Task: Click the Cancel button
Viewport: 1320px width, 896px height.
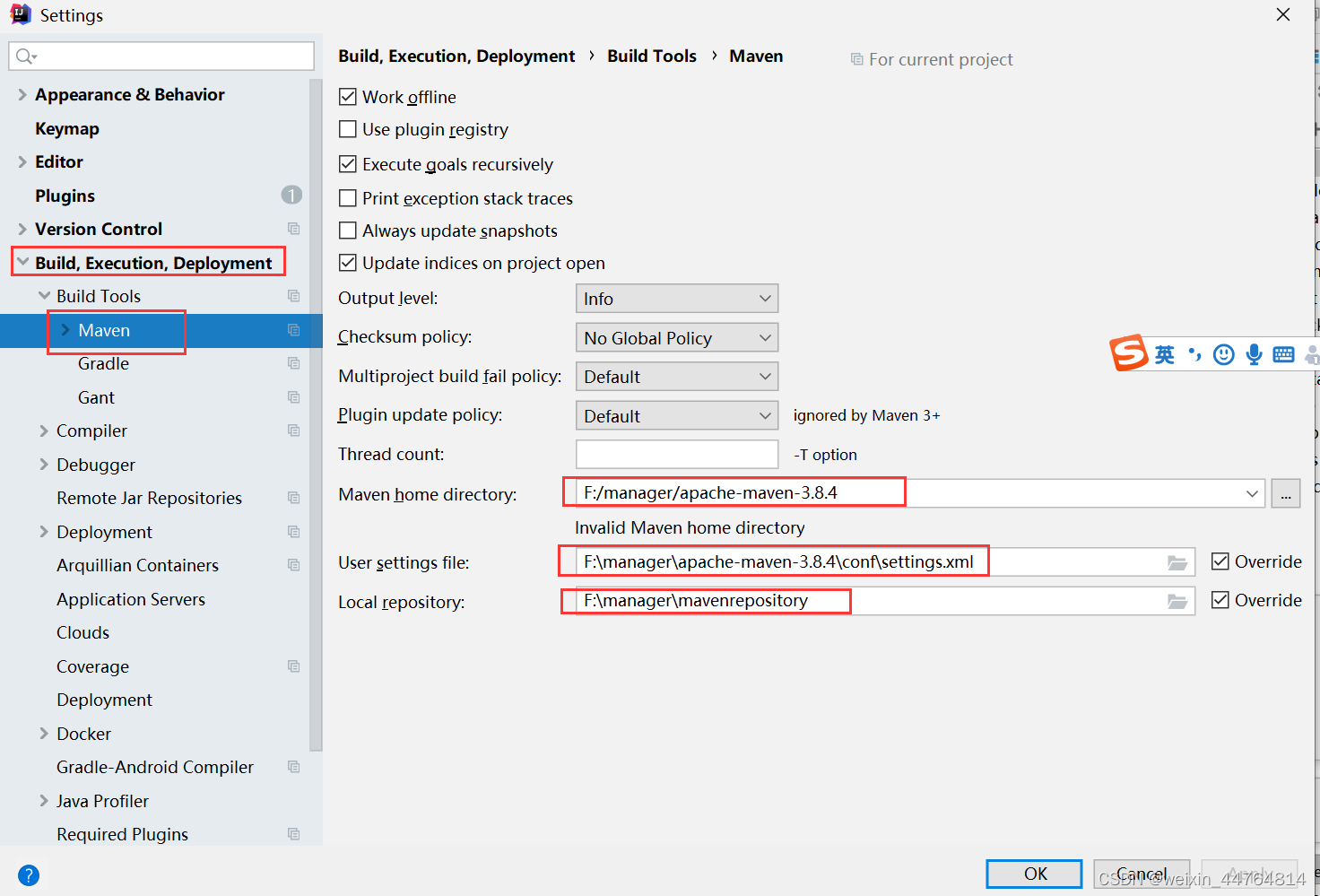Action: tap(1142, 874)
